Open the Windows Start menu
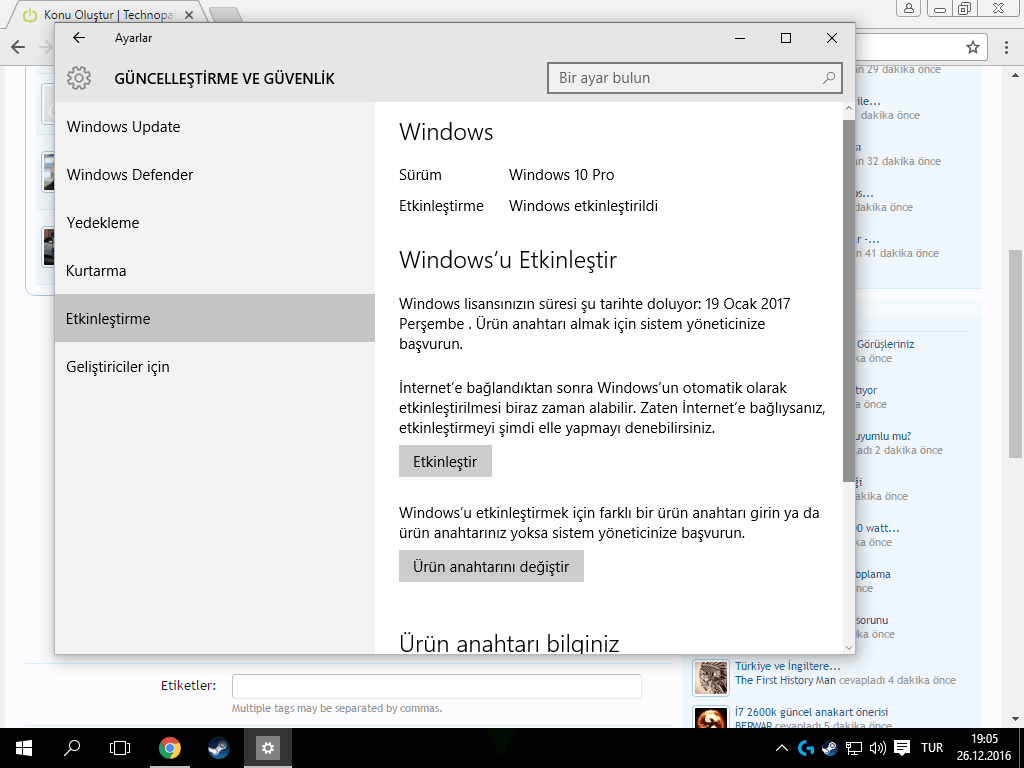 point(24,748)
